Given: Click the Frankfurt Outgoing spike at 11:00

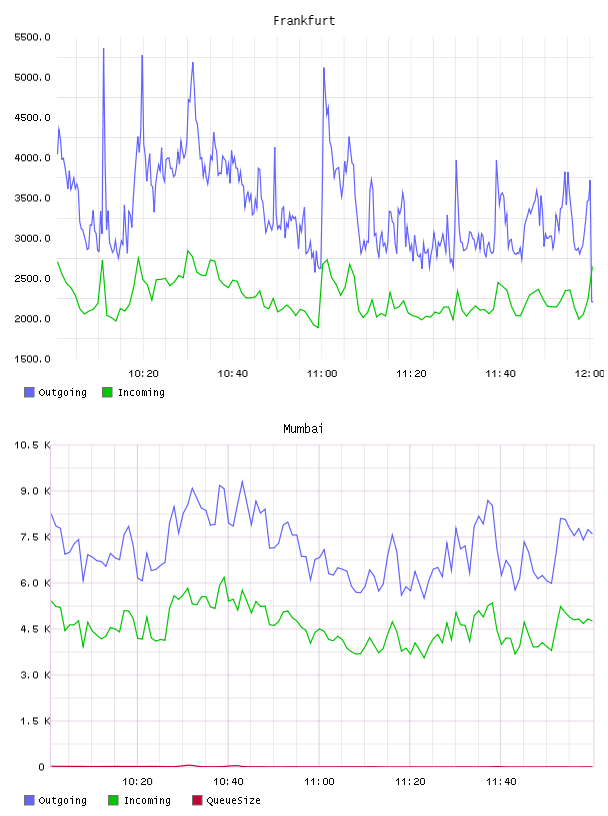Looking at the screenshot, I should point(324,69).
